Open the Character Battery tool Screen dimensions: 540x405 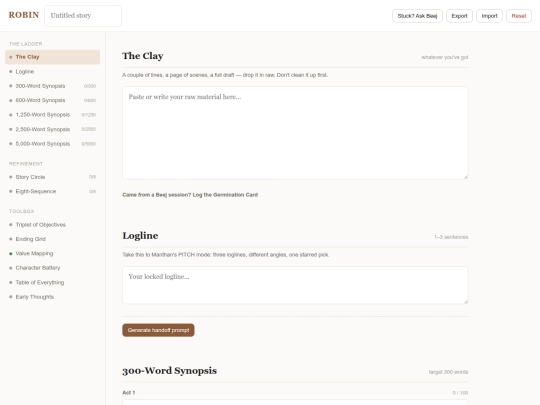click(52, 268)
